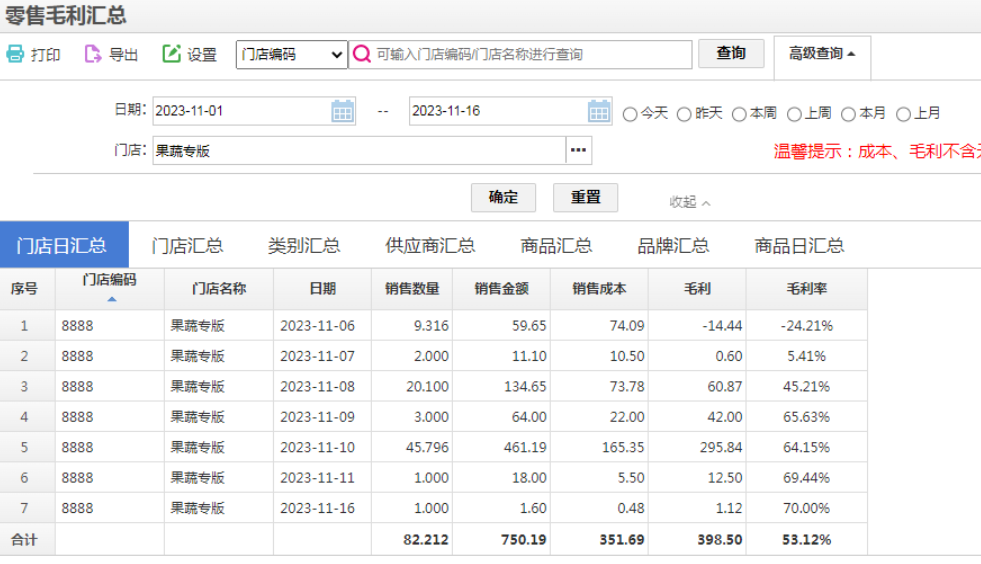Click the magnifier icon in search box
The image size is (981, 564).
click(362, 54)
